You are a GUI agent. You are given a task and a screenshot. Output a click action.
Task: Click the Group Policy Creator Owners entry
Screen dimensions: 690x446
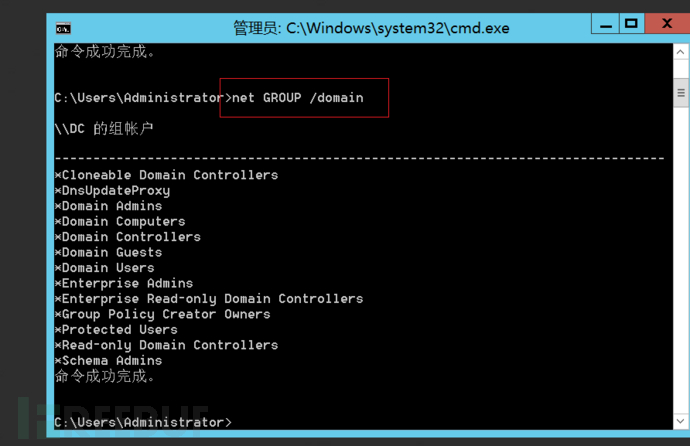point(166,314)
